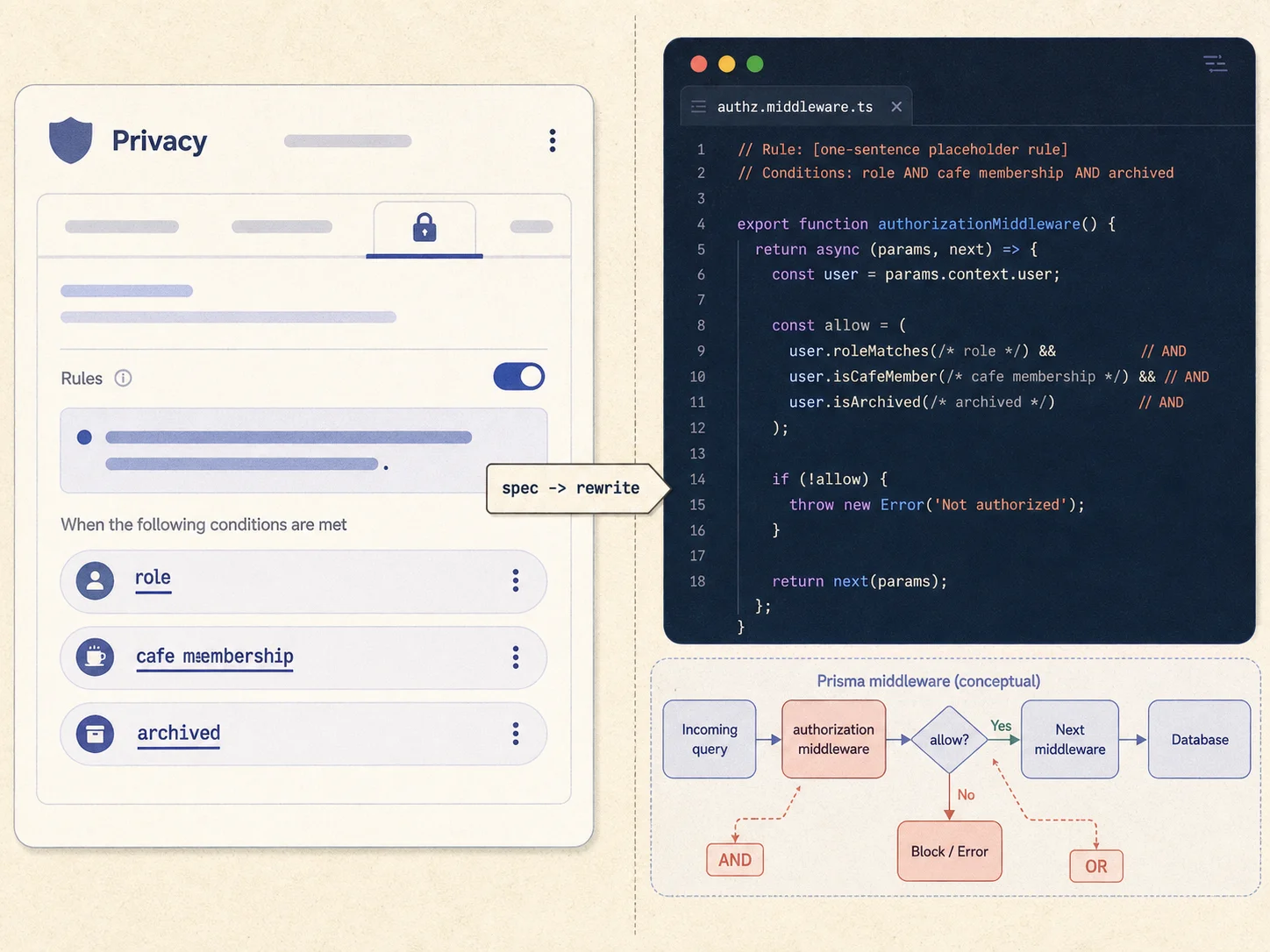
Task: Click 'return next(params);' code line
Action: click(860, 581)
